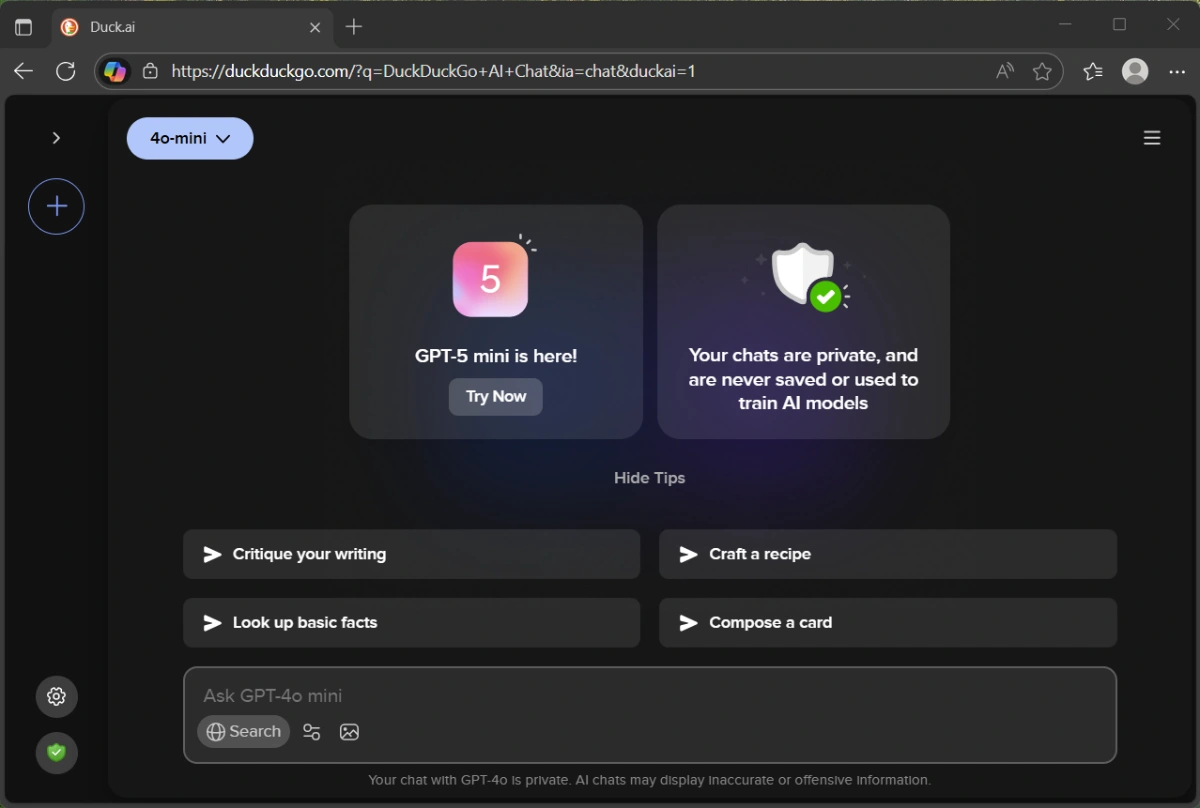Viewport: 1200px width, 808px height.
Task: Open browser Settings and more menu
Action: tap(1177, 71)
